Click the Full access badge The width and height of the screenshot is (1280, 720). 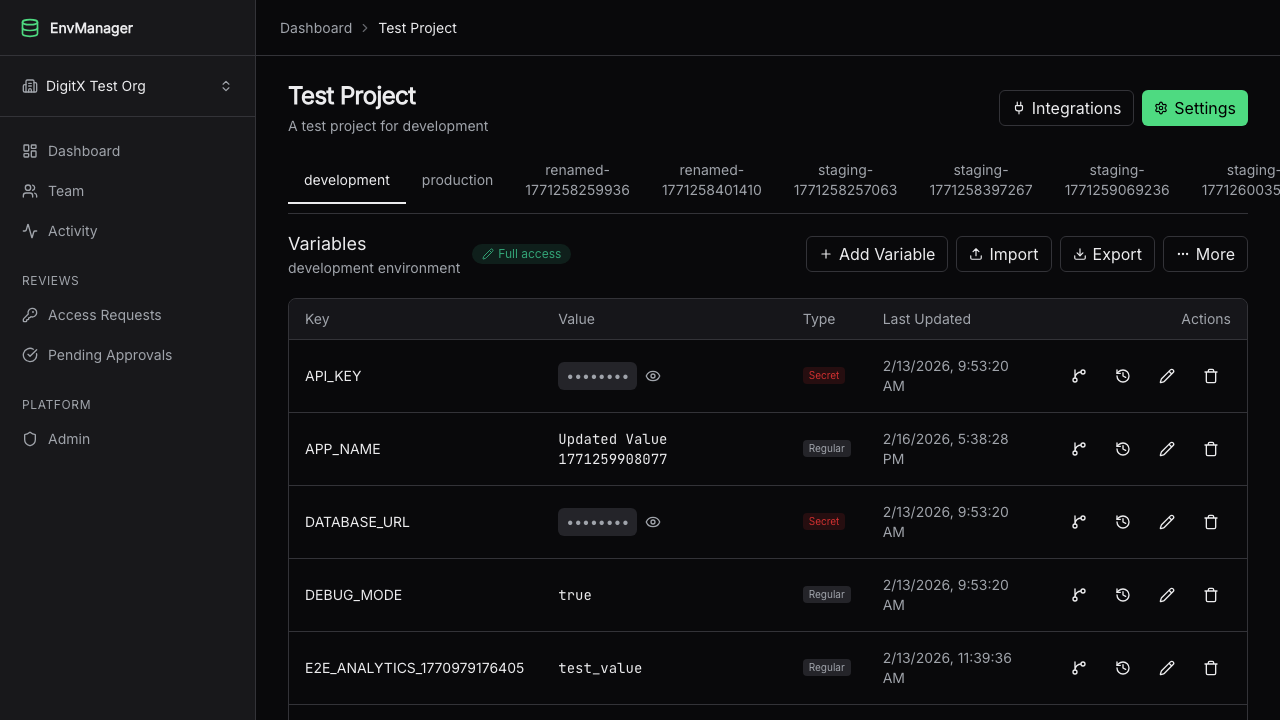click(x=521, y=254)
